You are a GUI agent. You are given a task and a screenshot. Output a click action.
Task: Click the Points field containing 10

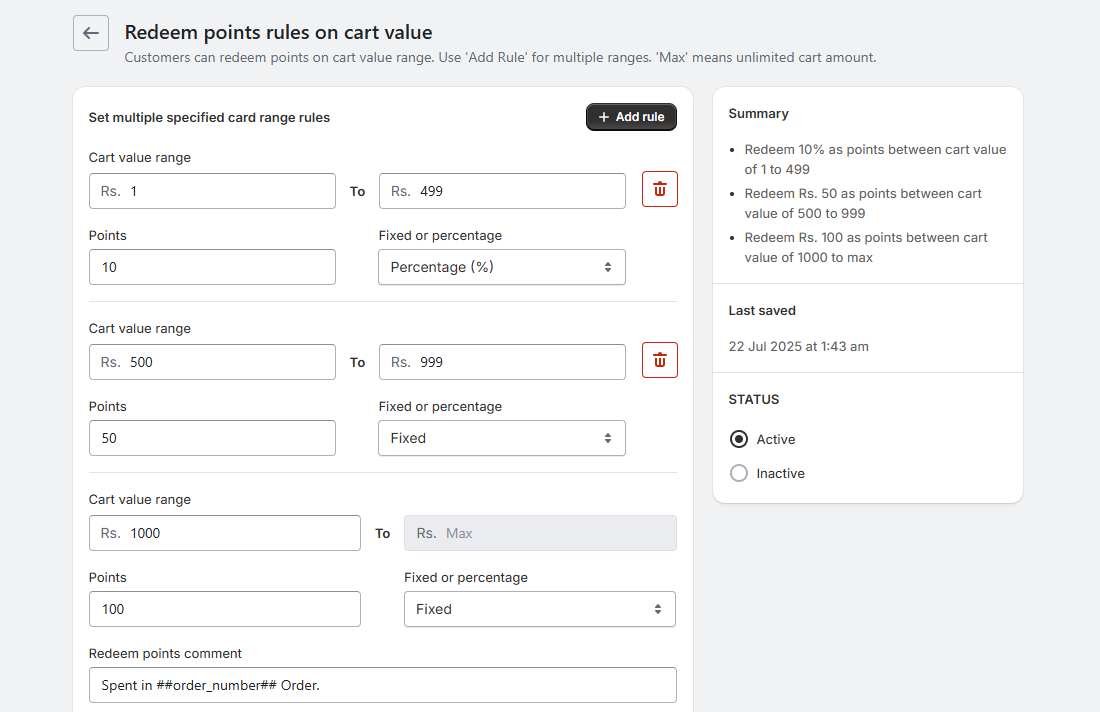tap(212, 267)
